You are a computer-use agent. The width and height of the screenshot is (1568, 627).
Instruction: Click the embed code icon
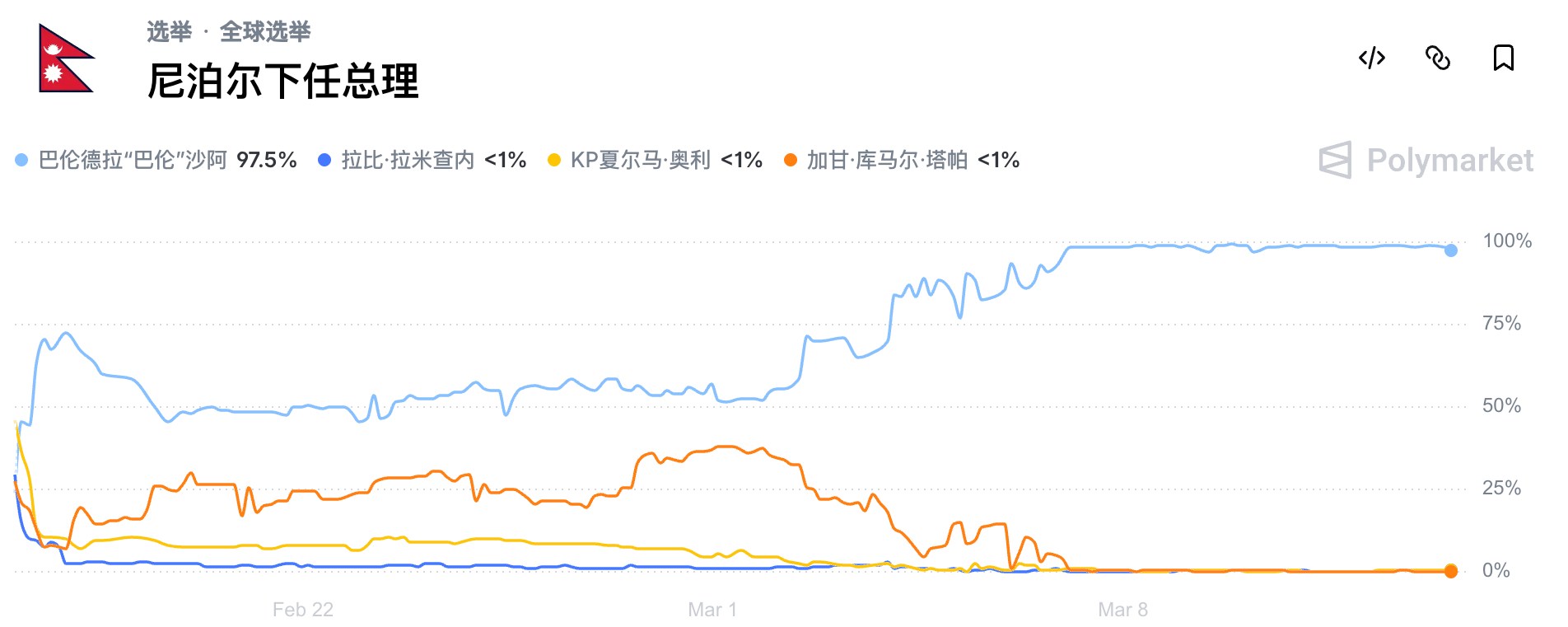point(1372,58)
